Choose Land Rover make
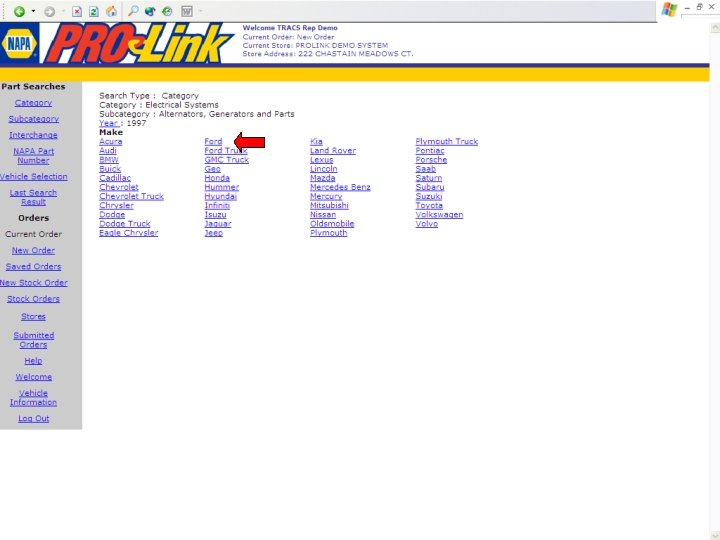This screenshot has width=720, height=540. coord(332,151)
